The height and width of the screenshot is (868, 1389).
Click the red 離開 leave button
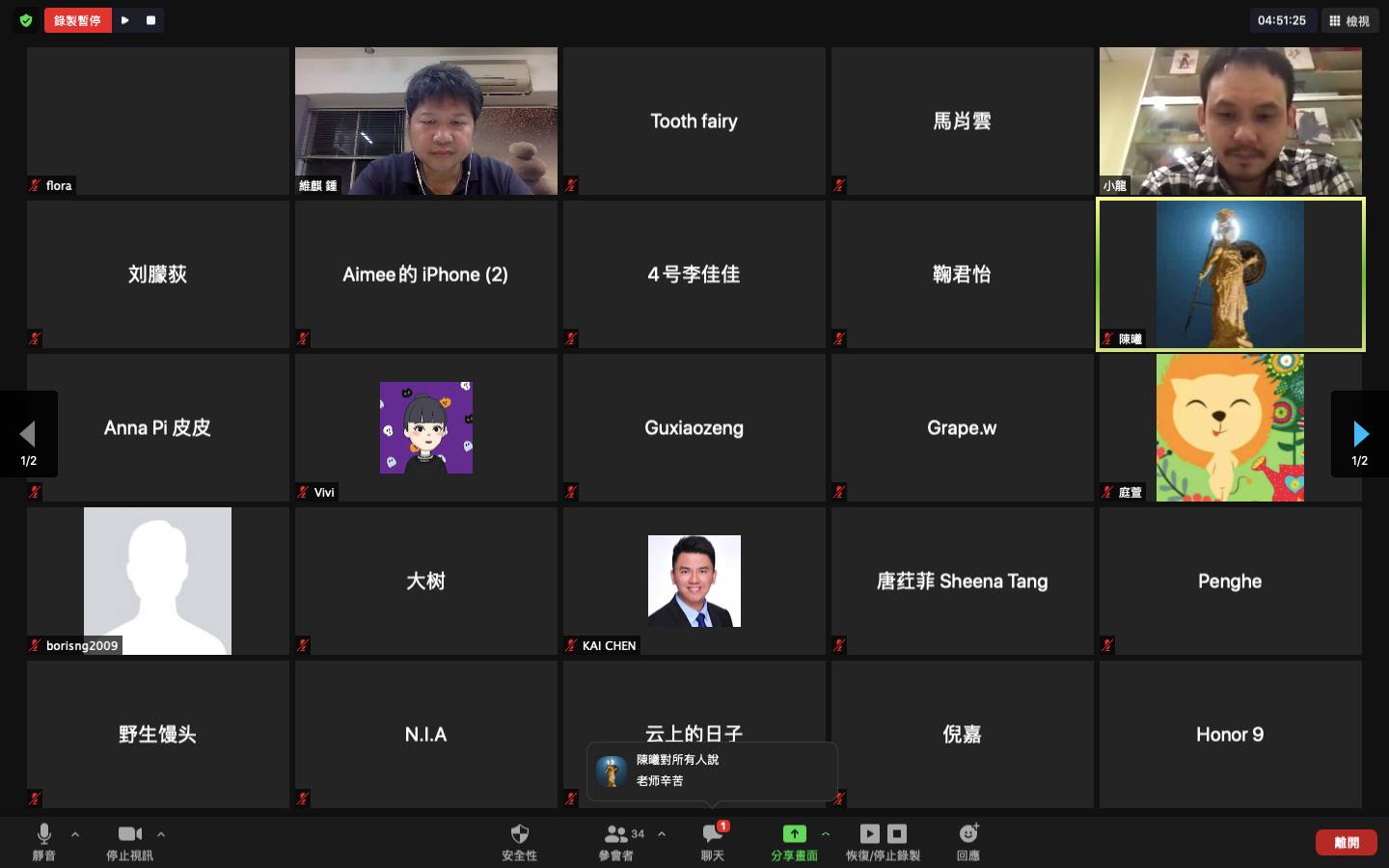pyautogui.click(x=1346, y=842)
